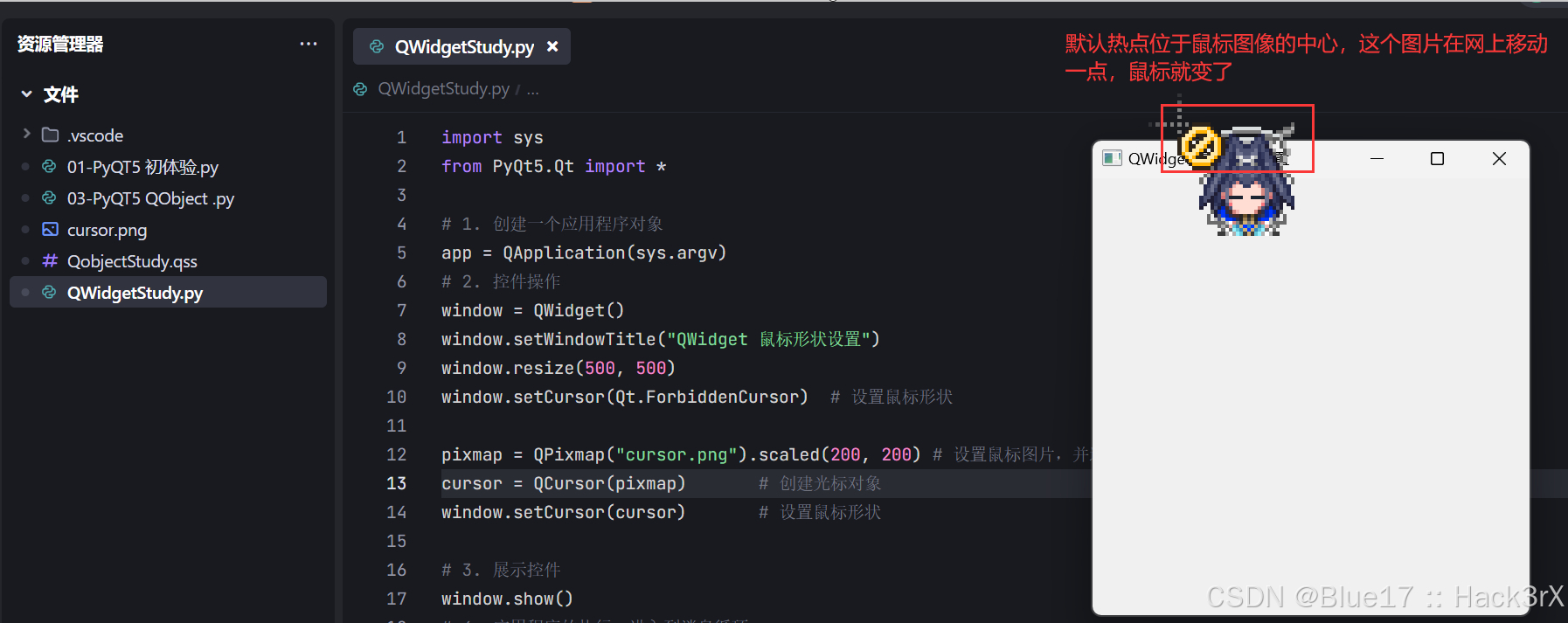Click 'cursor = QCursor(pixmap)' line

point(564,483)
